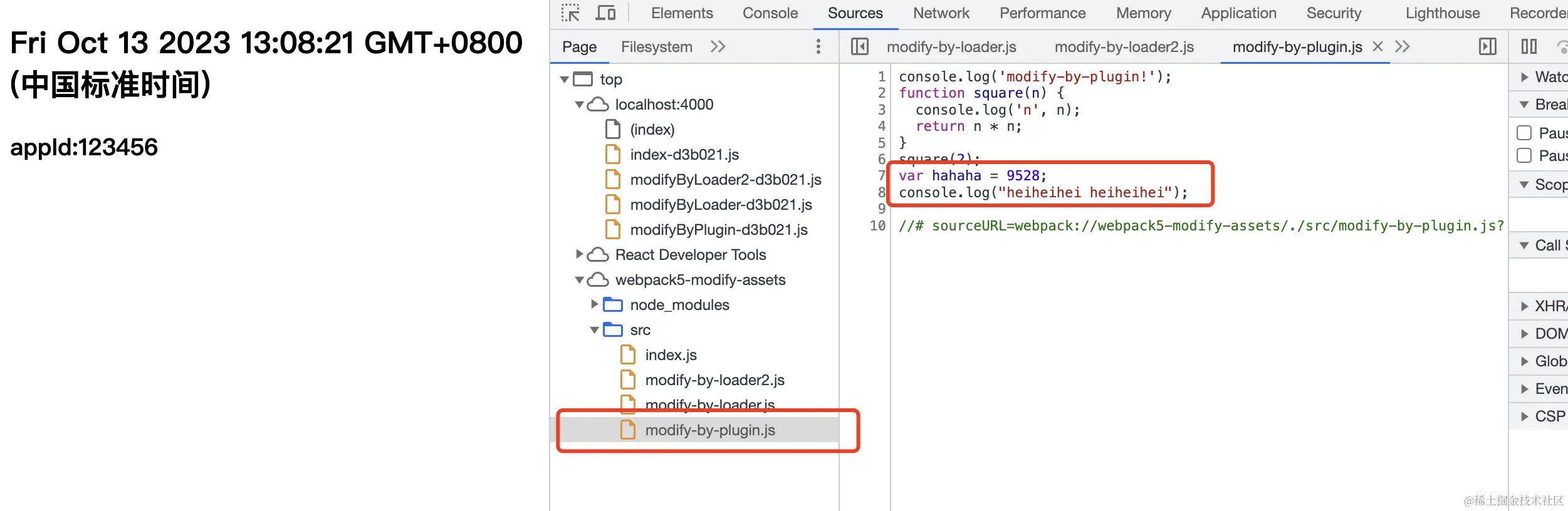Expand the Watch section

[x=1525, y=77]
